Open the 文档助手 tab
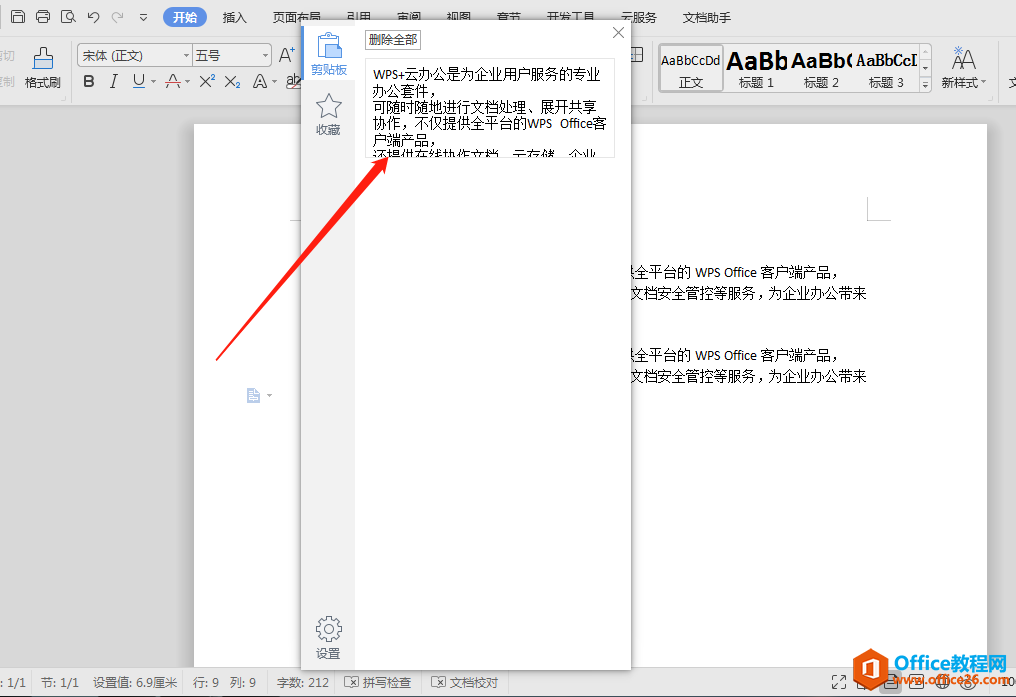Screen dimensions: 1016x697 tap(706, 17)
